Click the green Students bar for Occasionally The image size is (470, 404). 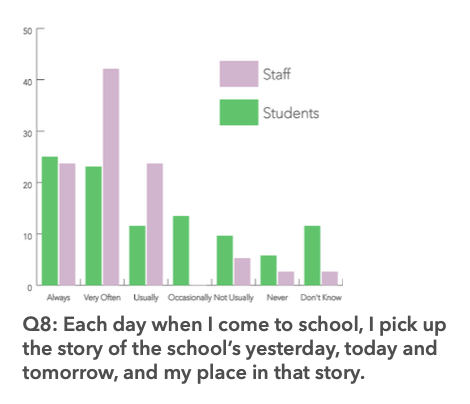(x=181, y=251)
